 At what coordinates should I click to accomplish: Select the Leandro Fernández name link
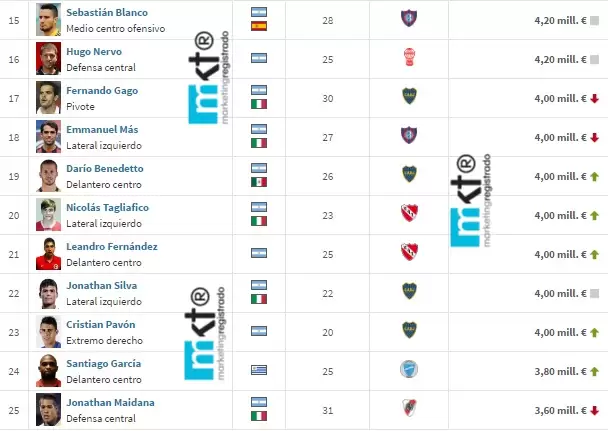point(111,246)
